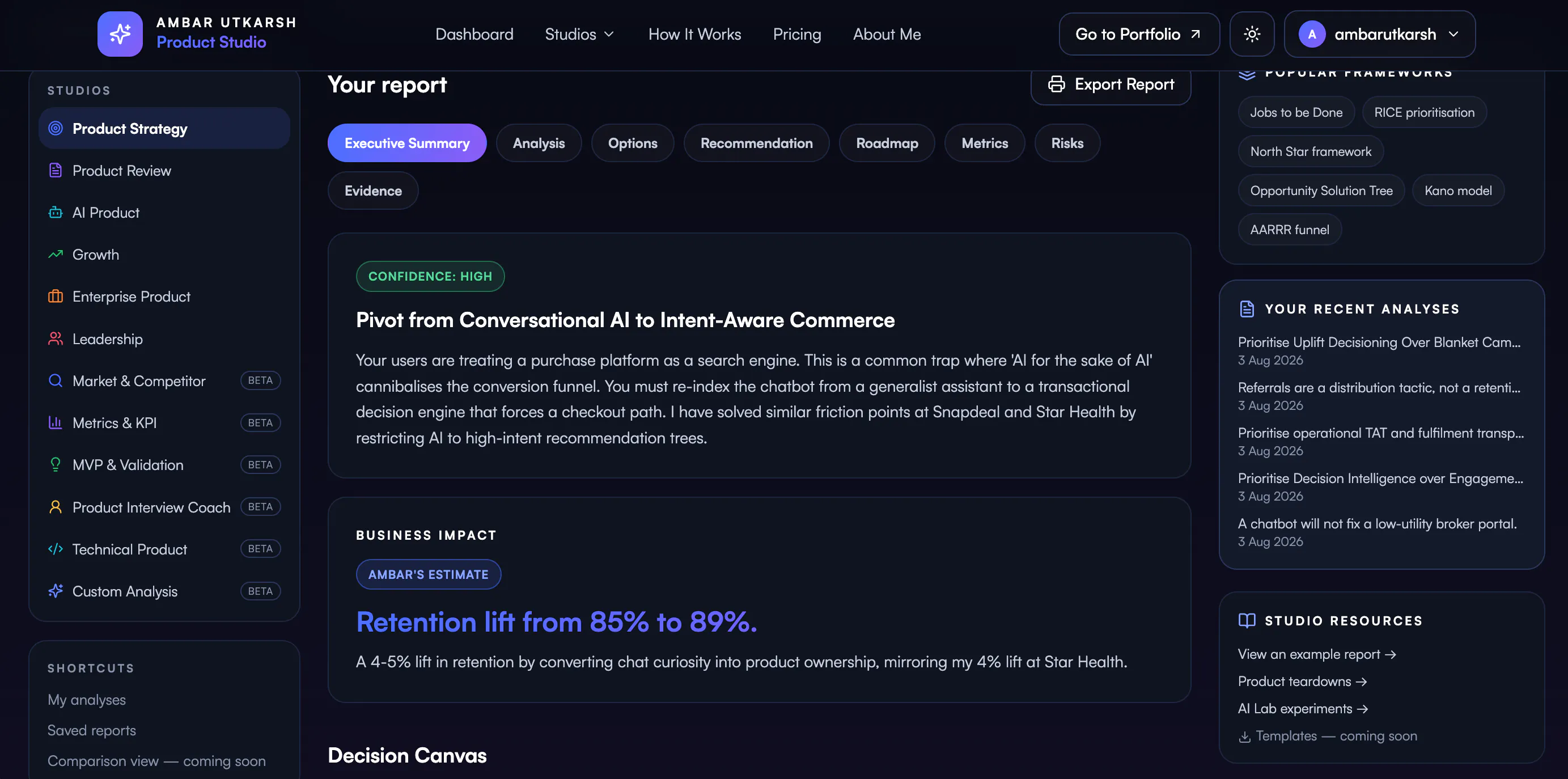Select the RICE prioritisation chip
Screen dimensions: 1568x779
[x=1424, y=113]
